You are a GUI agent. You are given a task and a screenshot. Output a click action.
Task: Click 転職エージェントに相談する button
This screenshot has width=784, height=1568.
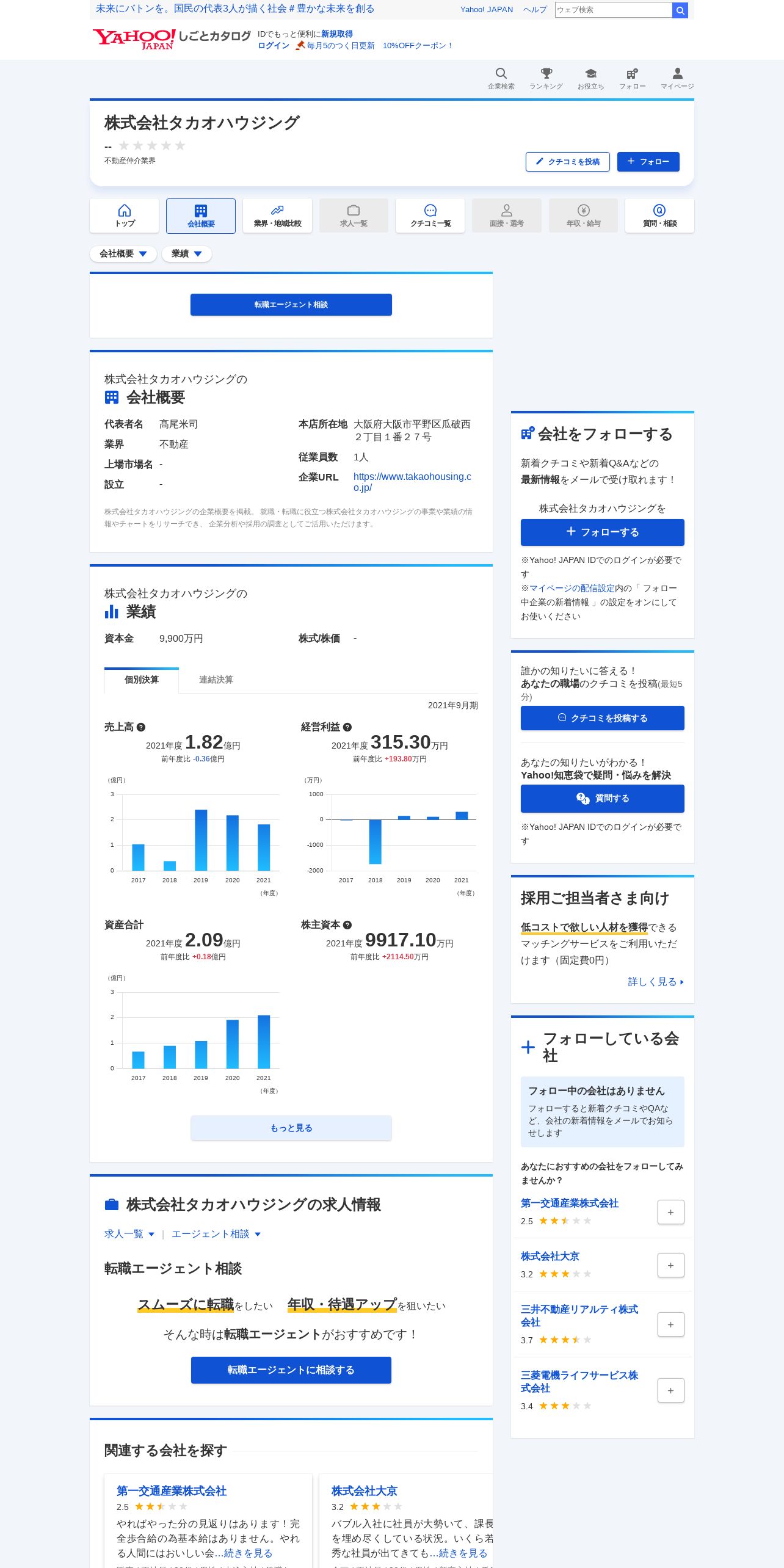pos(291,1370)
